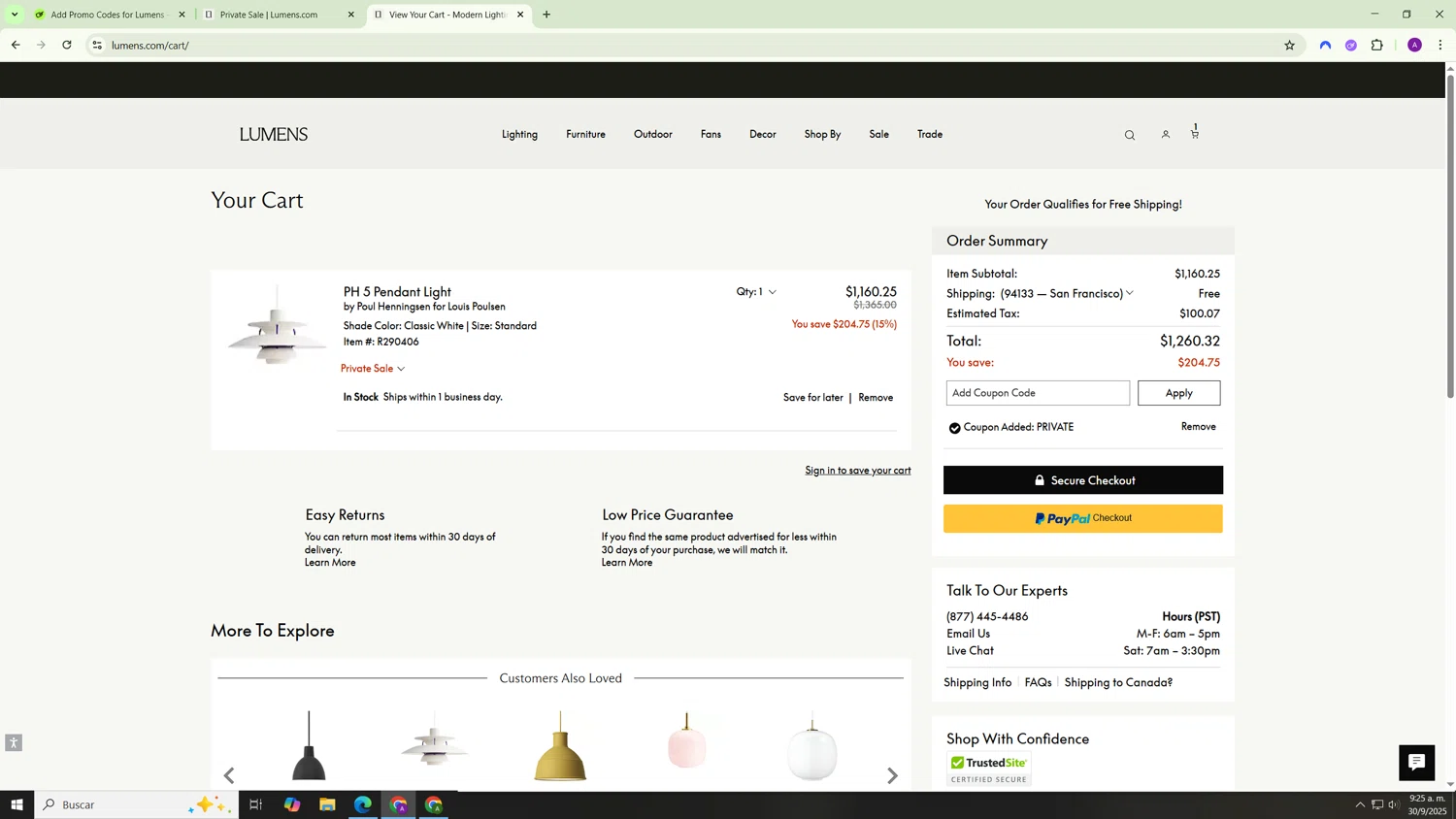Open the browser Extensions puzzle icon
Viewport: 1456px width, 819px height.
pos(1376,45)
